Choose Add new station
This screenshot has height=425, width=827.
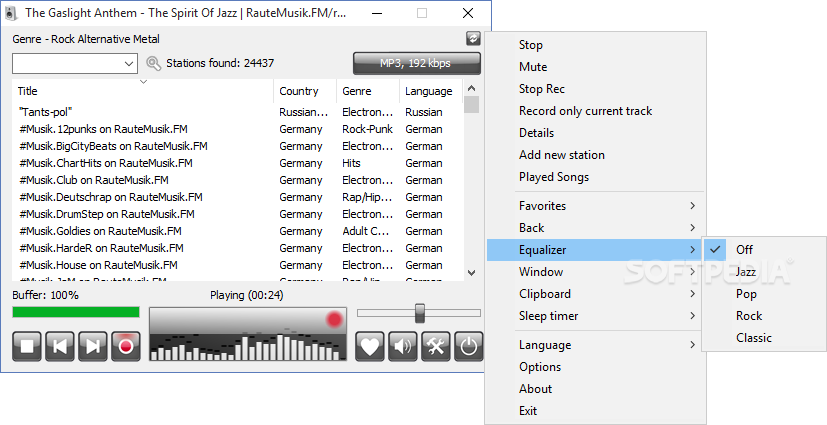click(595, 155)
